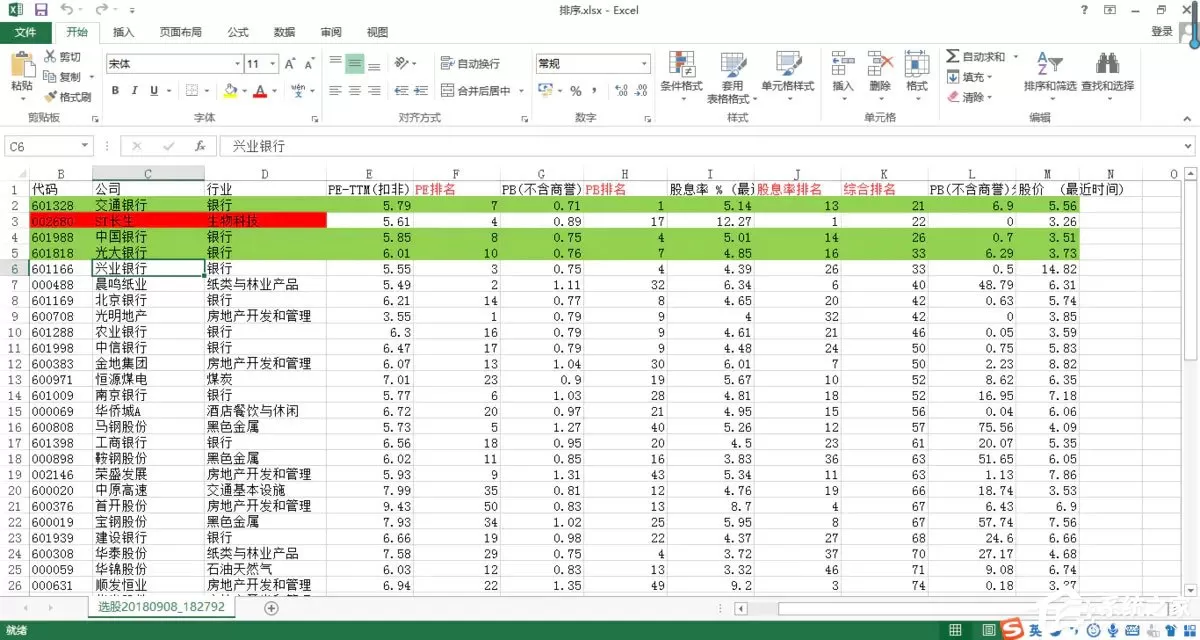Screen dimensions: 1200x640
Task: Add a new sheet with the plus button
Action: (271, 607)
